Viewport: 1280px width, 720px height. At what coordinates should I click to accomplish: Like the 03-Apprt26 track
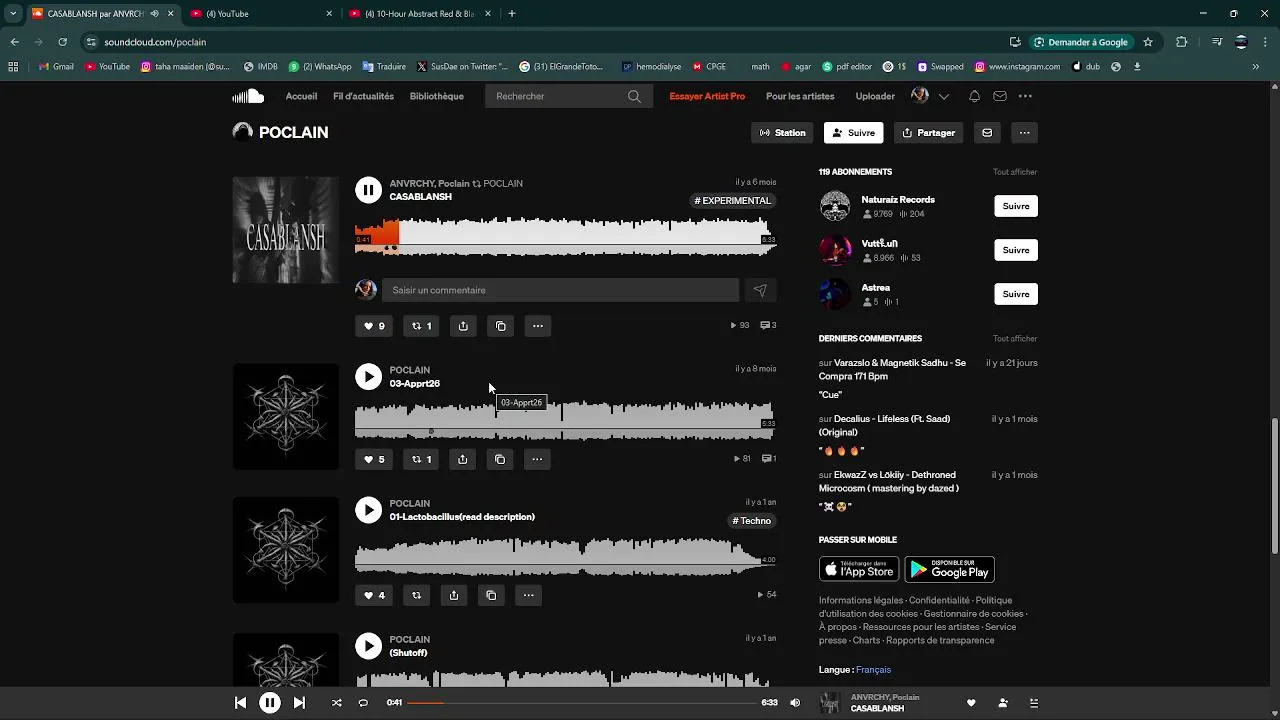(x=373, y=459)
